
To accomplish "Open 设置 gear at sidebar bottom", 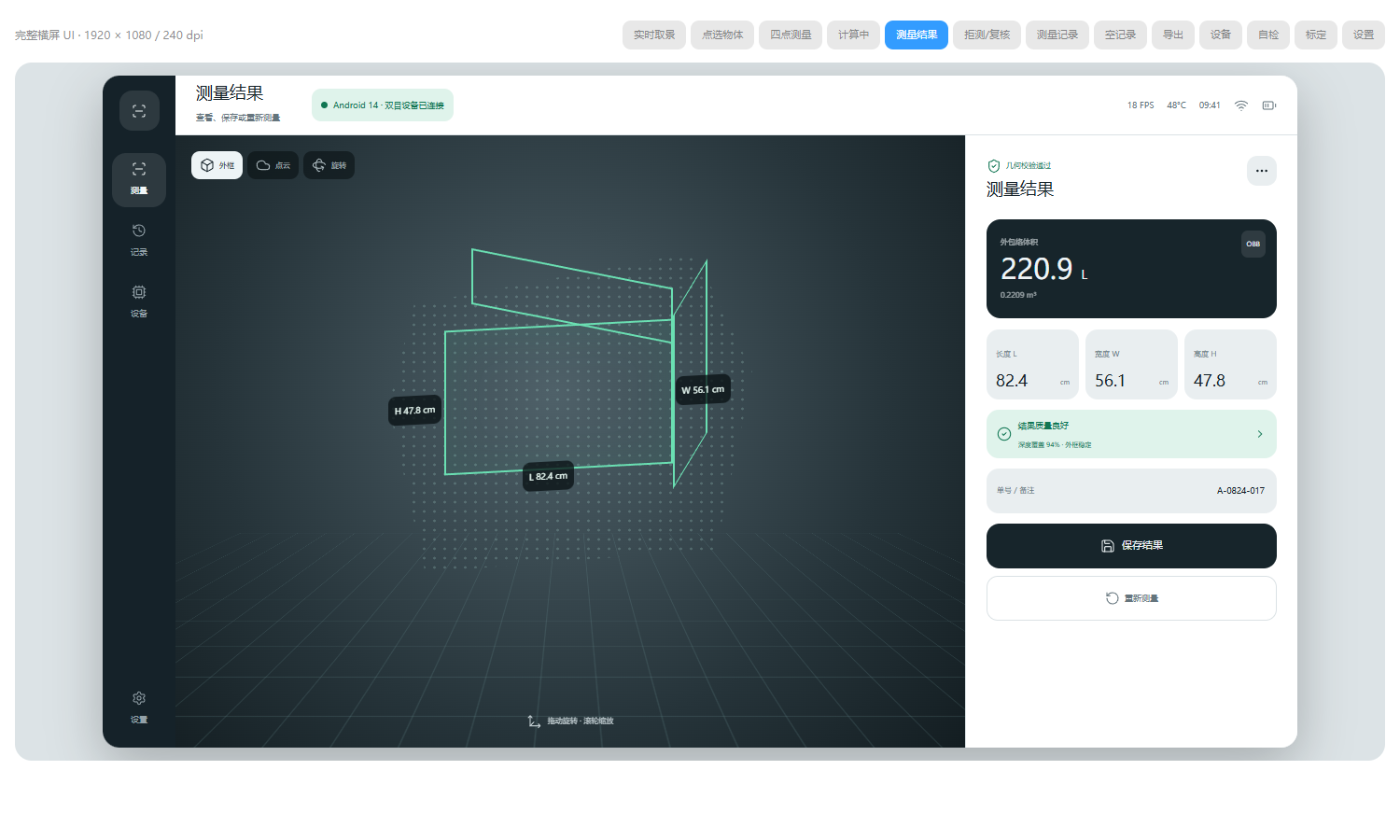I will coord(139,707).
